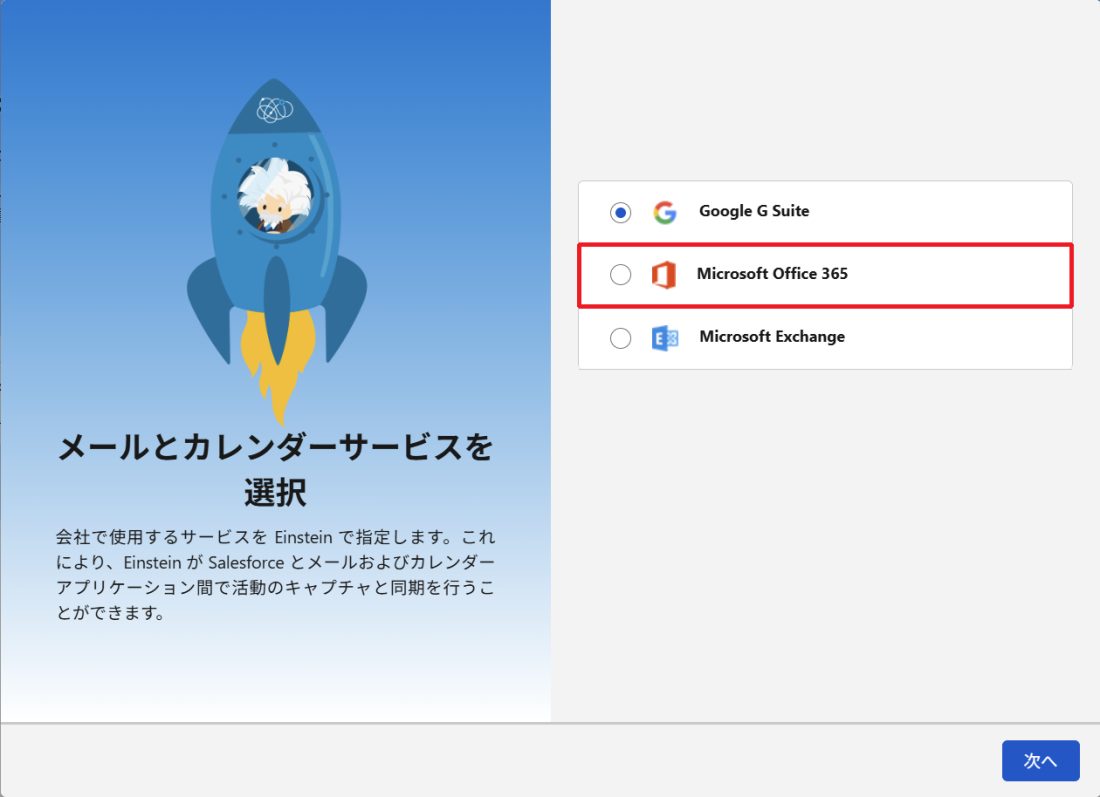Click the 次へ (Next) button
This screenshot has height=797, width=1100.
click(1040, 761)
